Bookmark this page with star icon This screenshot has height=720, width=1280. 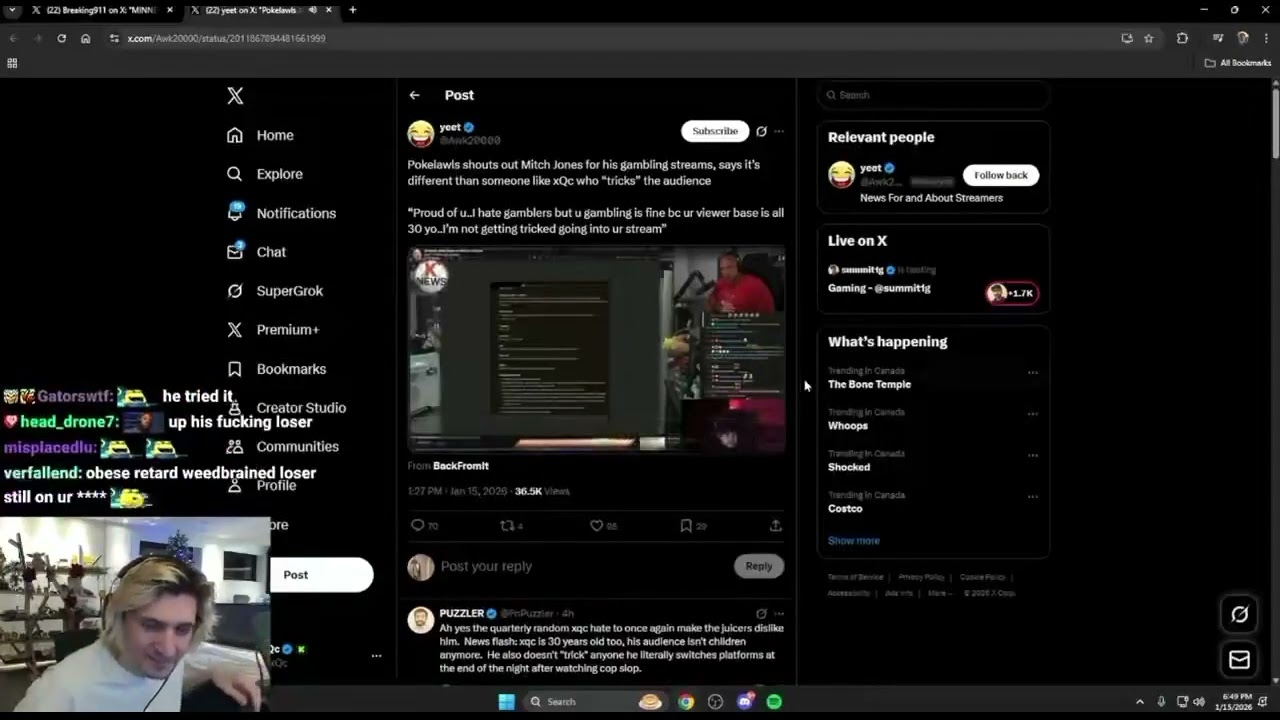[x=1149, y=38]
